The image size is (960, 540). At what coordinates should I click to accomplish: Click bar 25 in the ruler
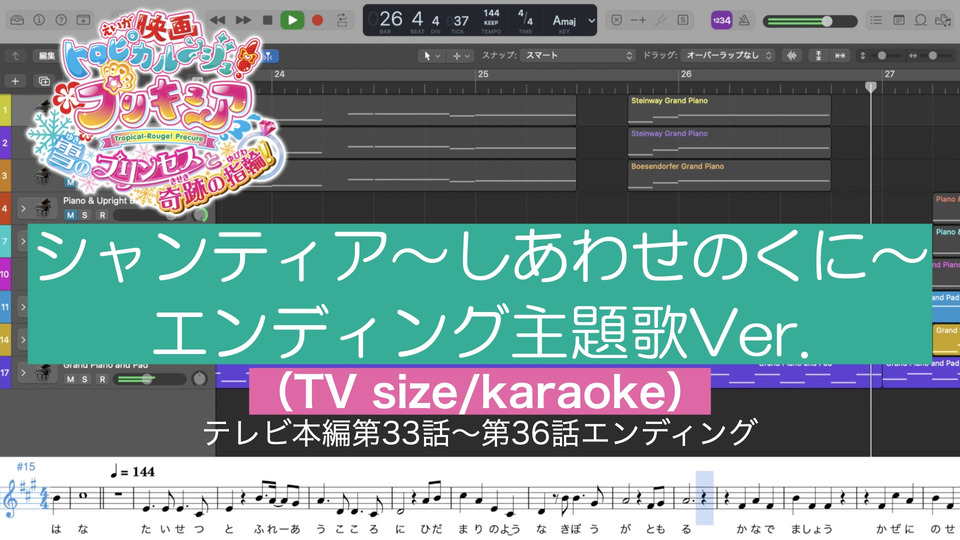483,74
